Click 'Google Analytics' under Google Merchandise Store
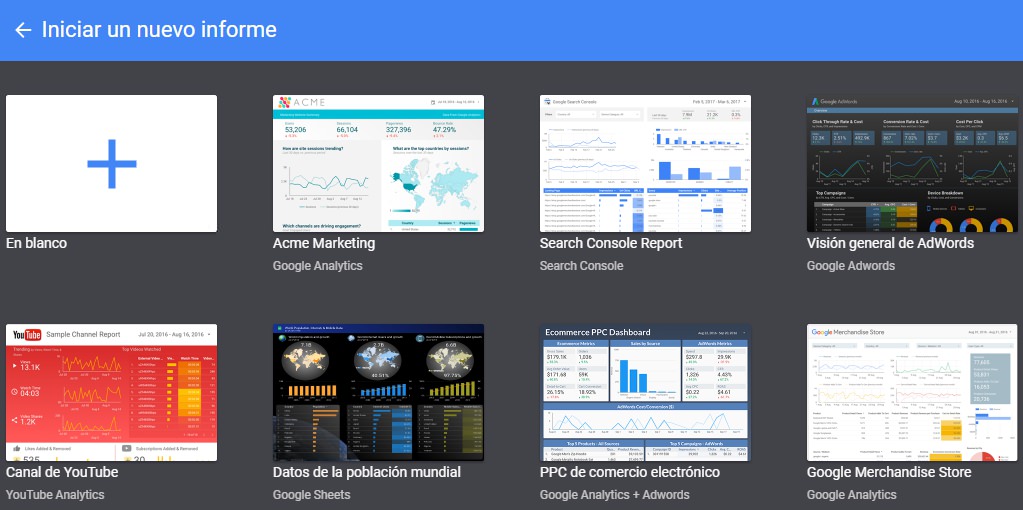 [851, 495]
